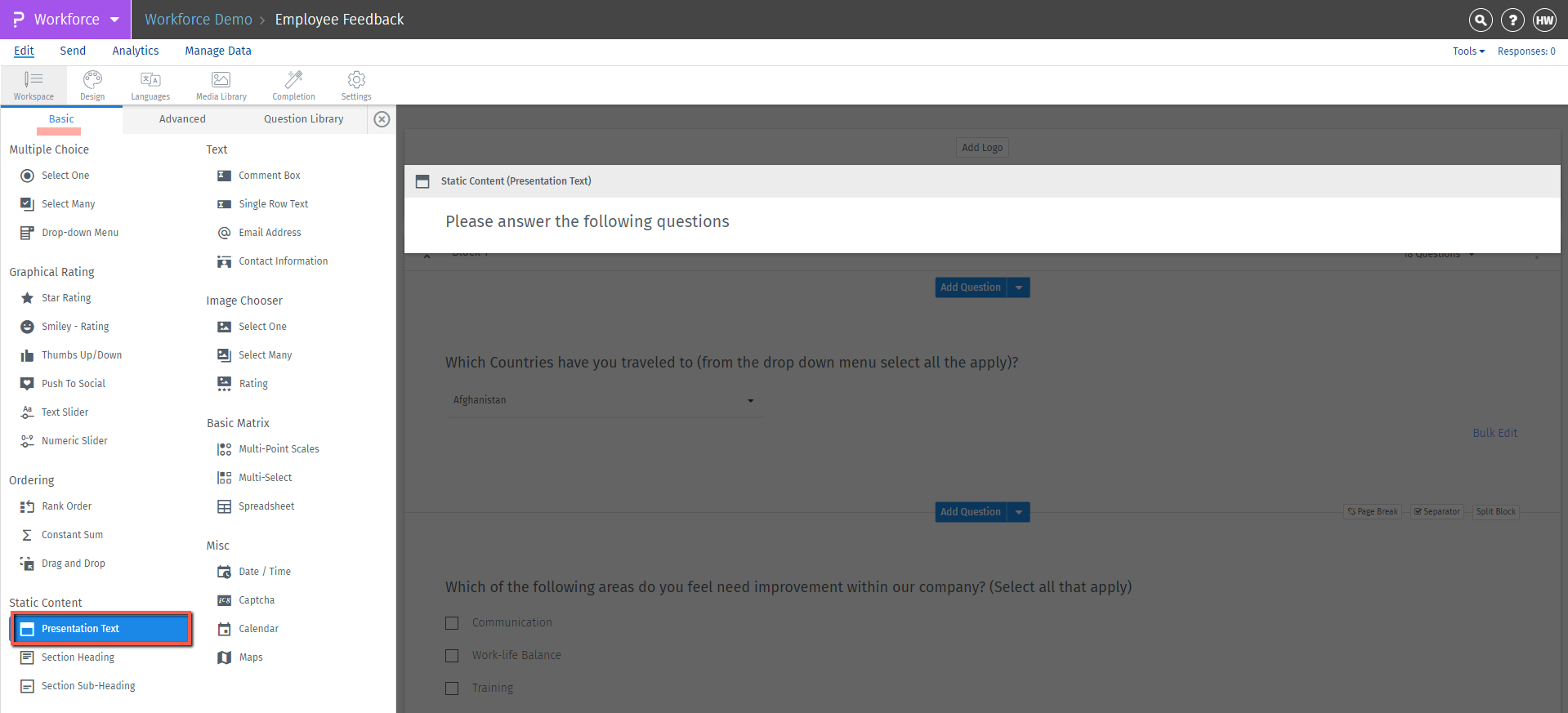Open the search tool in the top bar
This screenshot has width=1568, height=713.
(x=1480, y=20)
